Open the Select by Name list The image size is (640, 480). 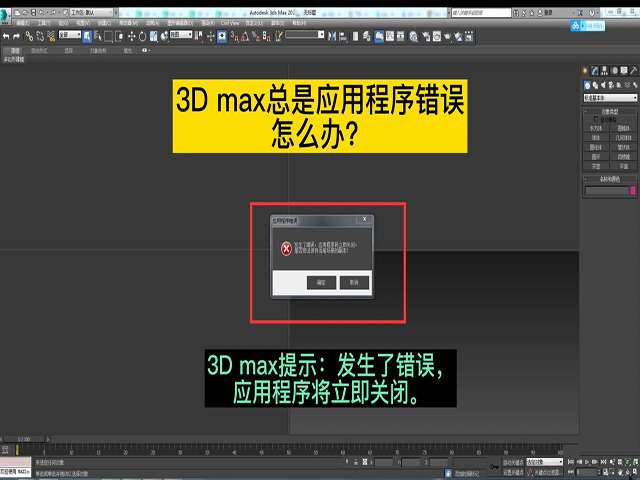[x=98, y=37]
